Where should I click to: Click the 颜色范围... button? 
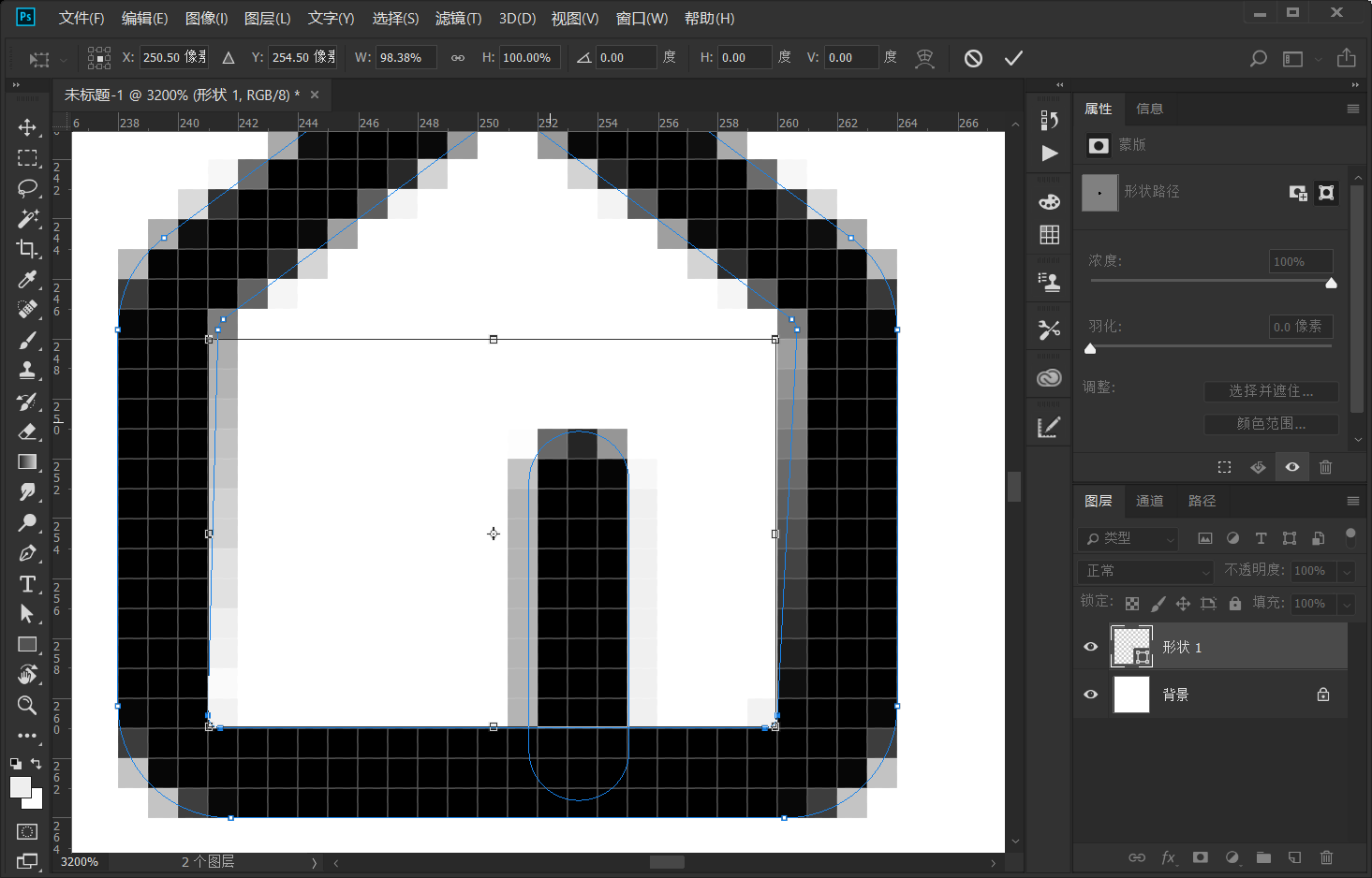coord(1270,424)
